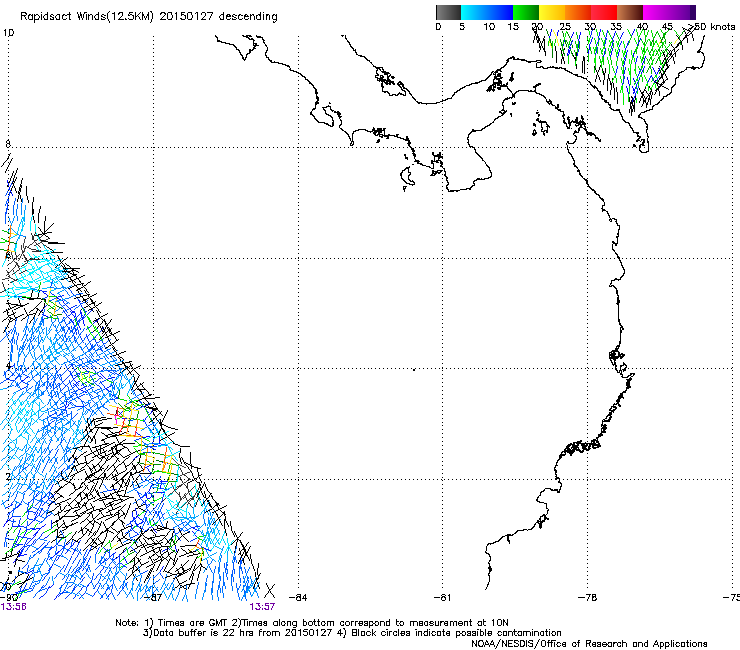Click the latitude label '10' at top left
The width and height of the screenshot is (740, 650).
[x=8, y=33]
